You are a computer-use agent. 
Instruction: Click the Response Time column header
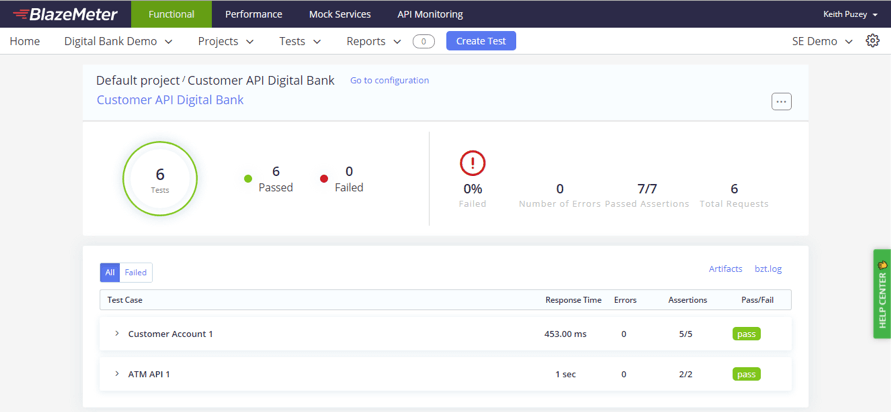(x=573, y=300)
